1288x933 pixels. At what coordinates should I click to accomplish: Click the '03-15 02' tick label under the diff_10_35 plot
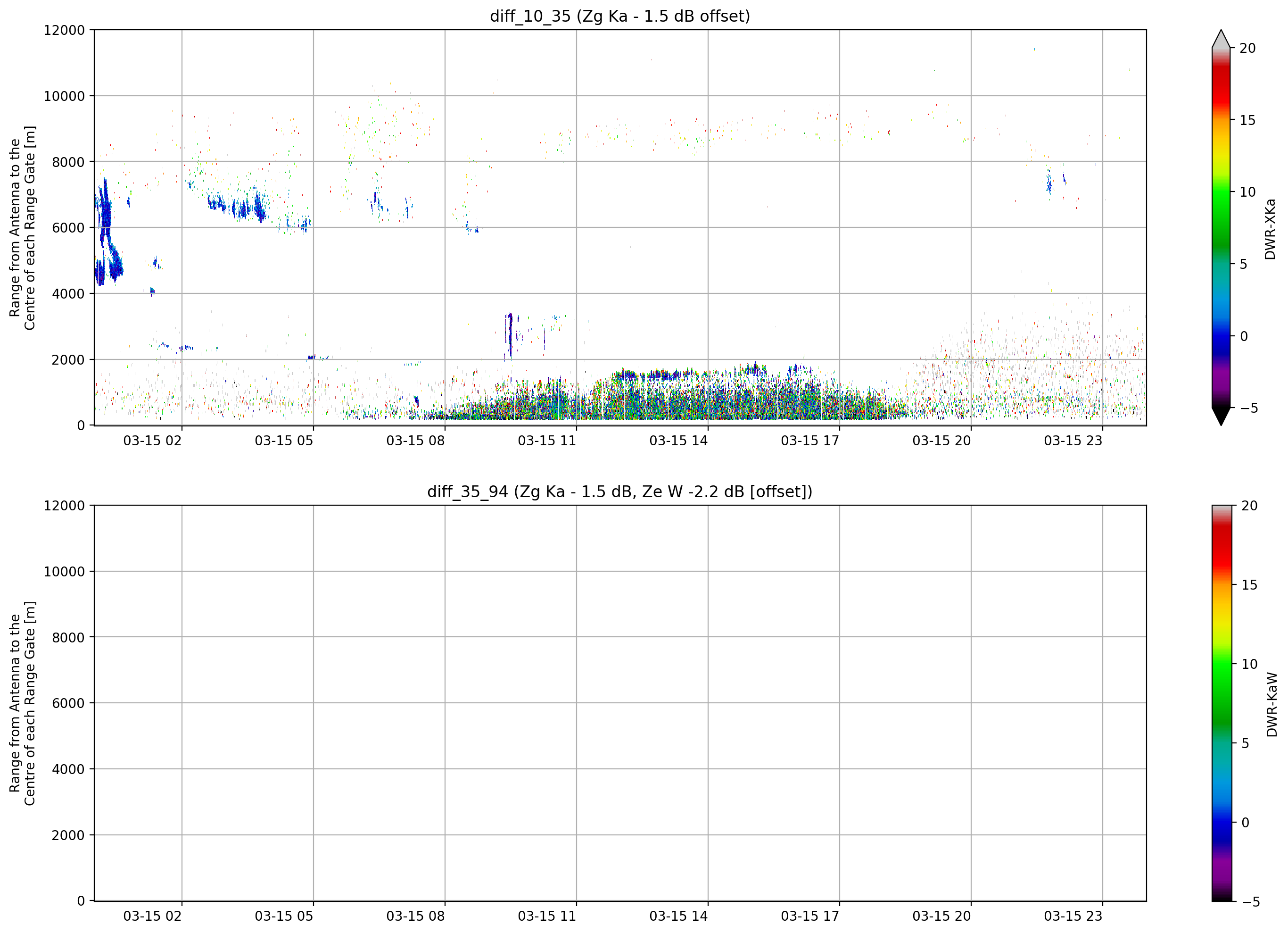pos(152,441)
